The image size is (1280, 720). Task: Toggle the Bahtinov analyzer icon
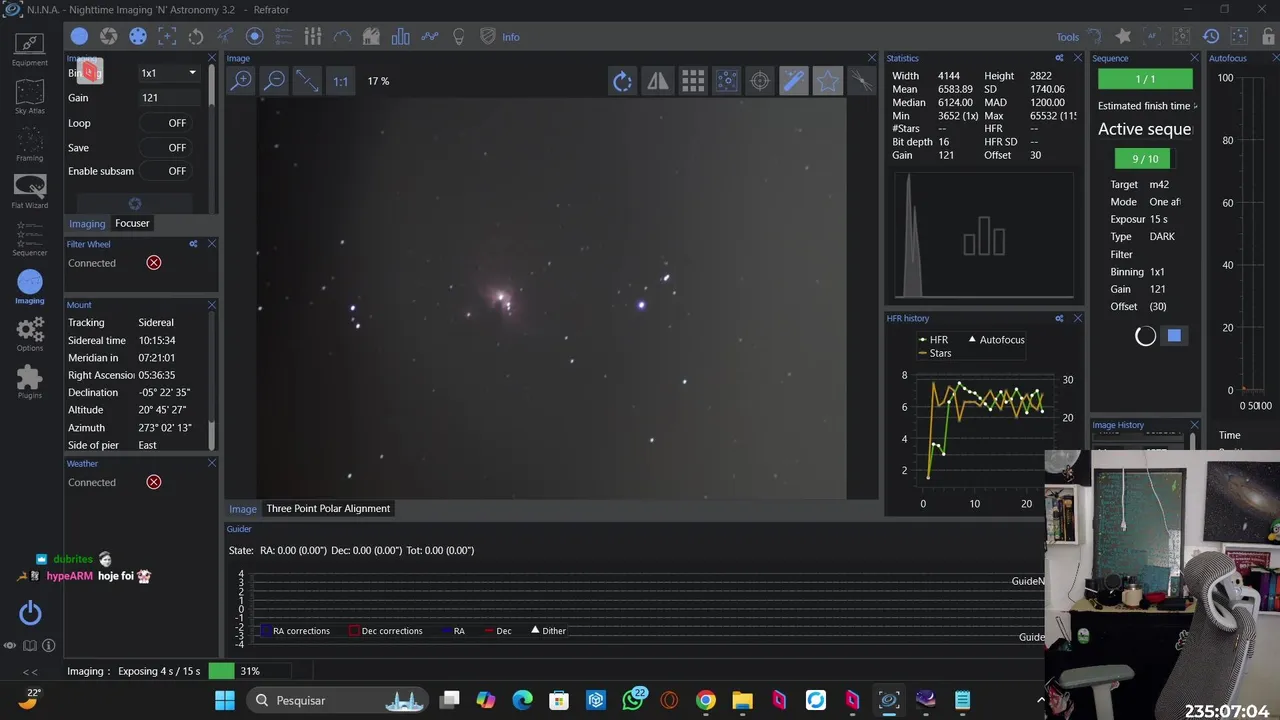tap(861, 81)
